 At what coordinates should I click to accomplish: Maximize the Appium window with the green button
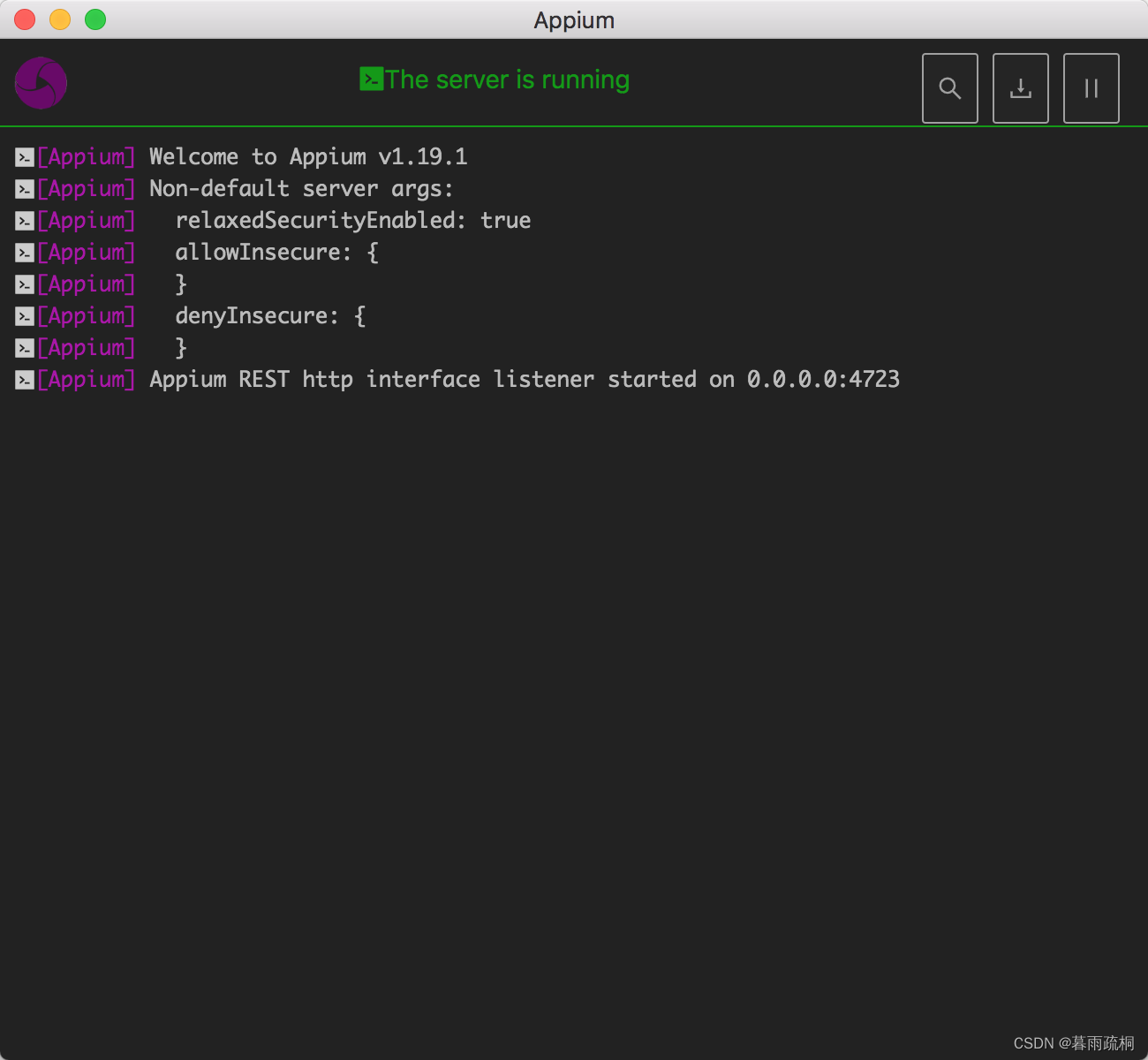[x=95, y=19]
